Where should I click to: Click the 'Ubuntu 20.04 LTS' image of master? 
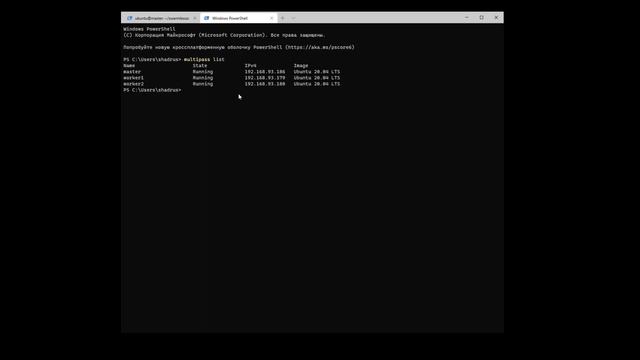click(x=317, y=72)
